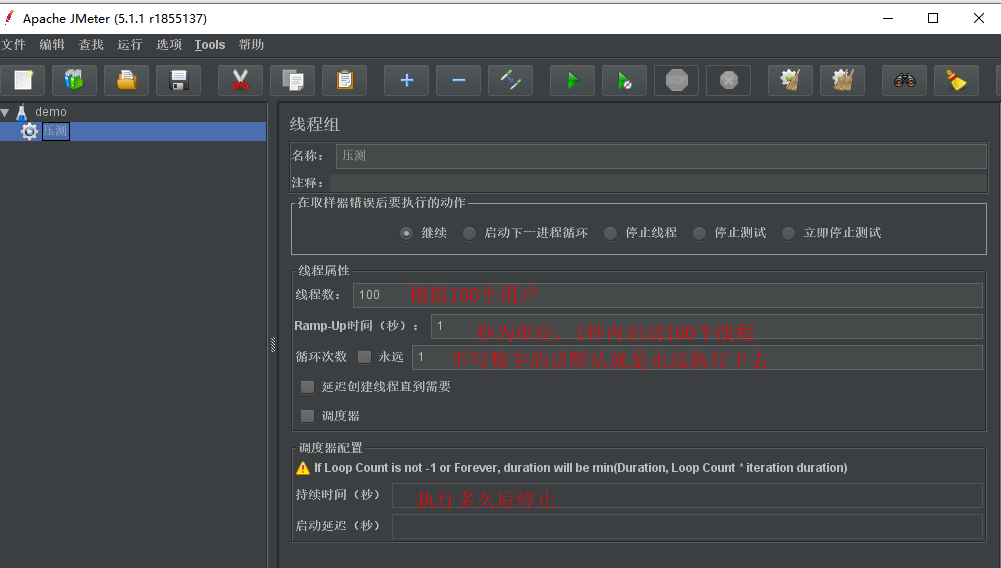Click the Ramp-Up时间 input field
This screenshot has height=568, width=1001.
pyautogui.click(x=707, y=326)
